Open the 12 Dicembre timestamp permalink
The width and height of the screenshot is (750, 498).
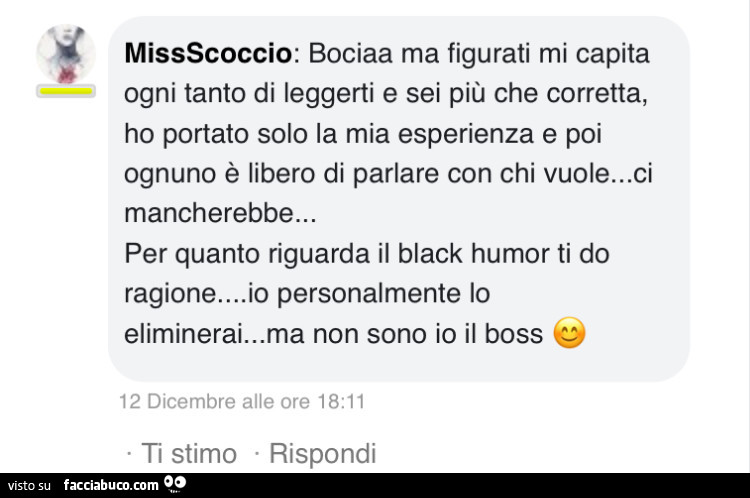[242, 401]
